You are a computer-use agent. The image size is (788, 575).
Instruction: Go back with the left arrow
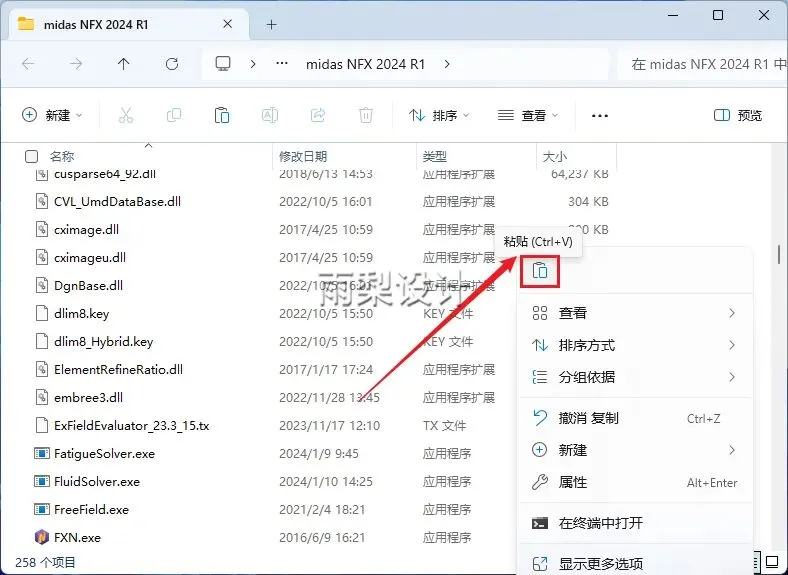point(28,64)
